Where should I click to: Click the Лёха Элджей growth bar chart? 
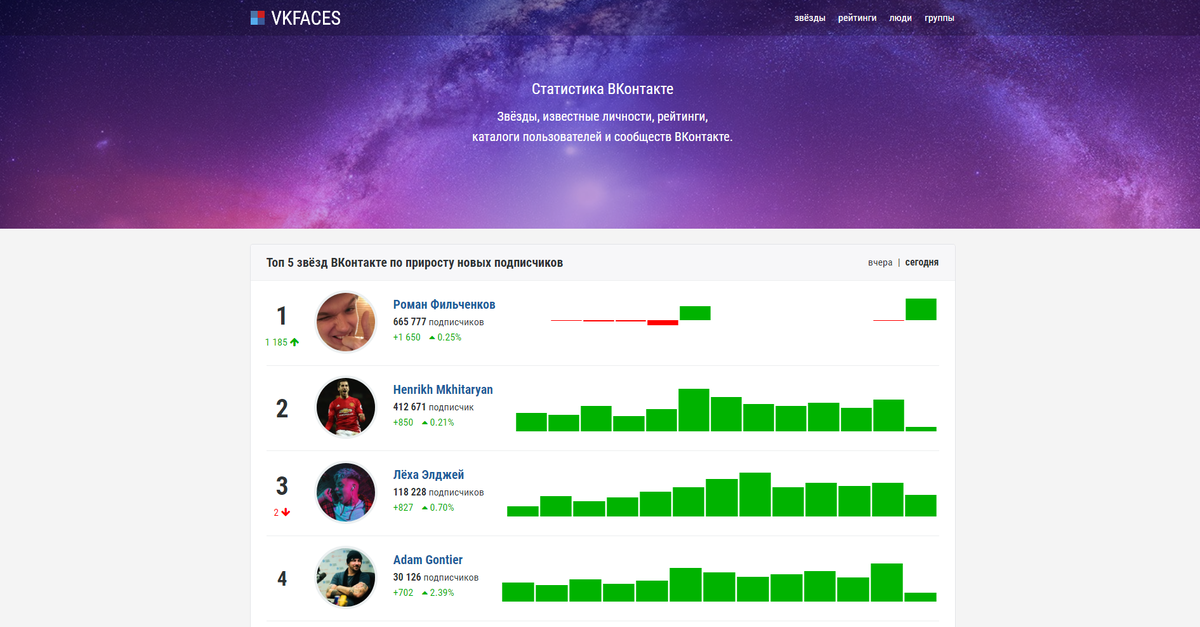coord(722,494)
